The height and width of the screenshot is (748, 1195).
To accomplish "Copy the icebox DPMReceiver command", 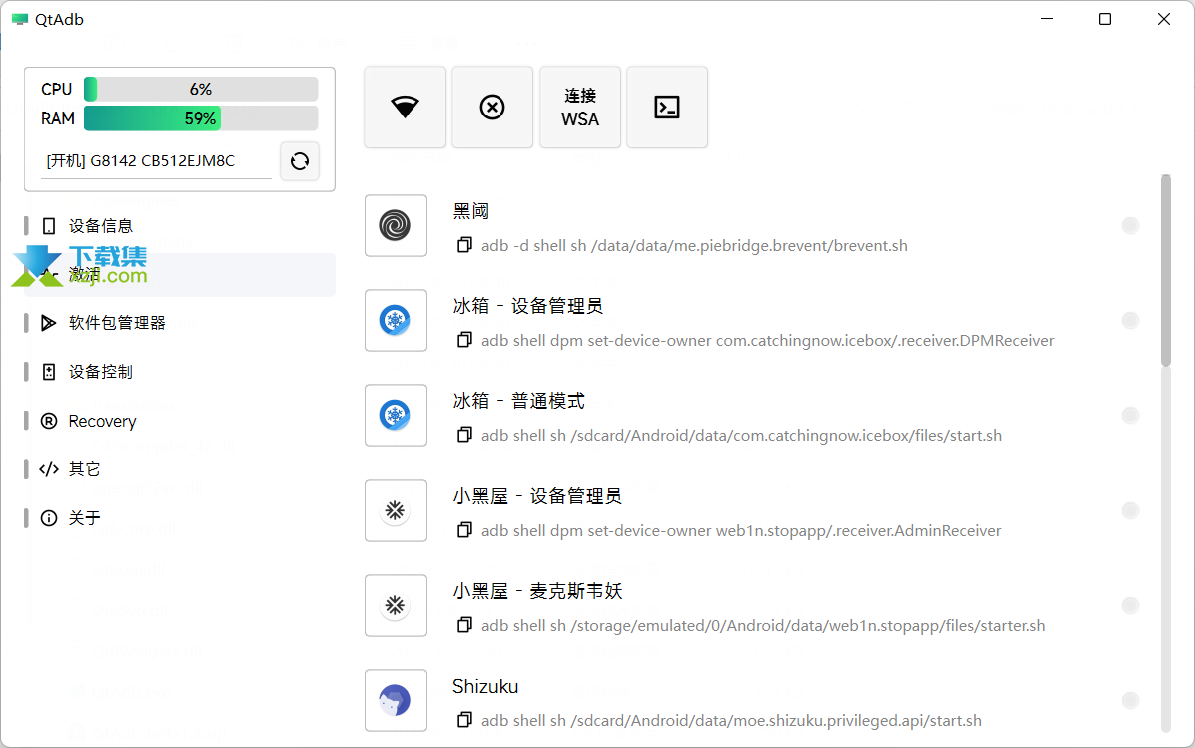I will [463, 340].
